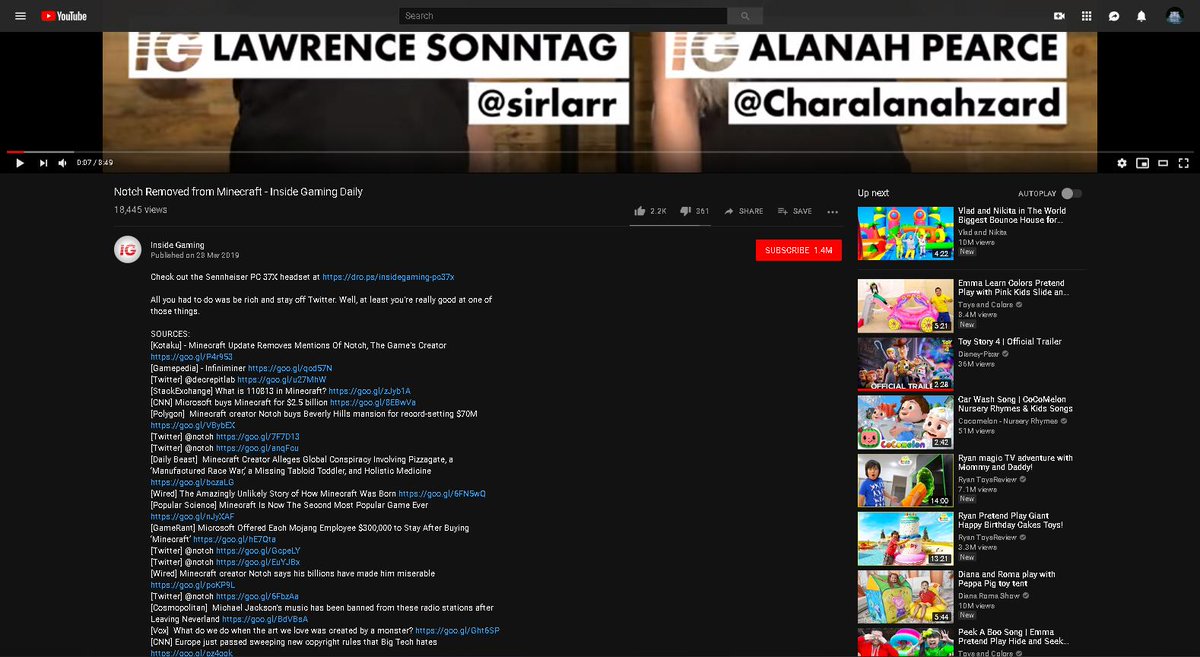Play the video
This screenshot has height=657, width=1200.
[x=20, y=162]
